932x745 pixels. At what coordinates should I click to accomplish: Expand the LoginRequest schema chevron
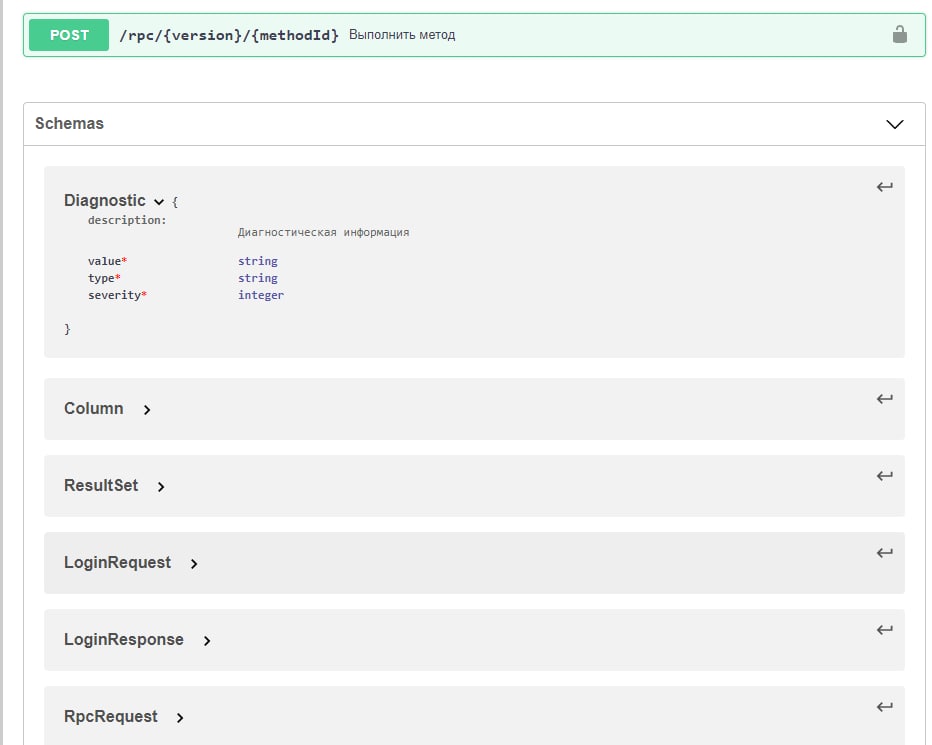(x=194, y=564)
